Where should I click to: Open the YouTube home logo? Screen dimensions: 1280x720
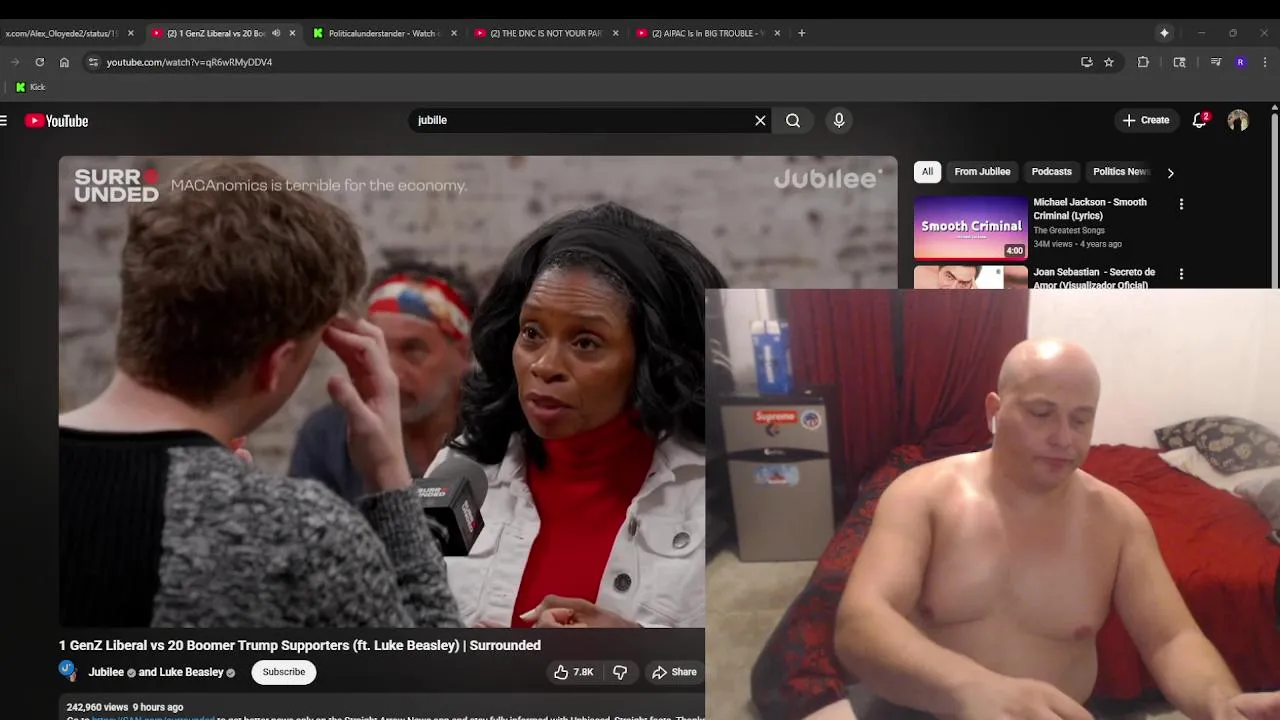pyautogui.click(x=57, y=121)
